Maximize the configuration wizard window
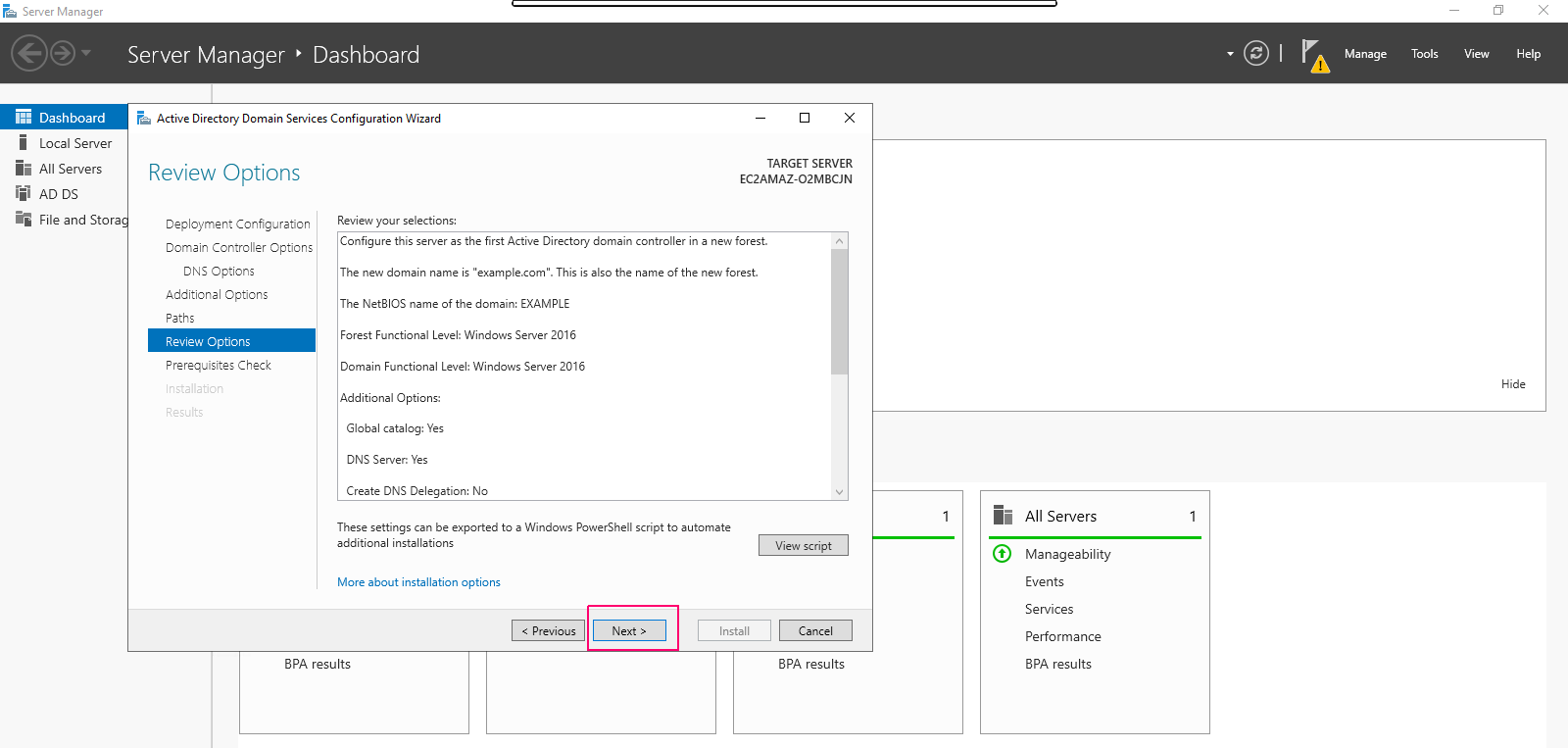Viewport: 1568px width, 748px height. point(805,118)
